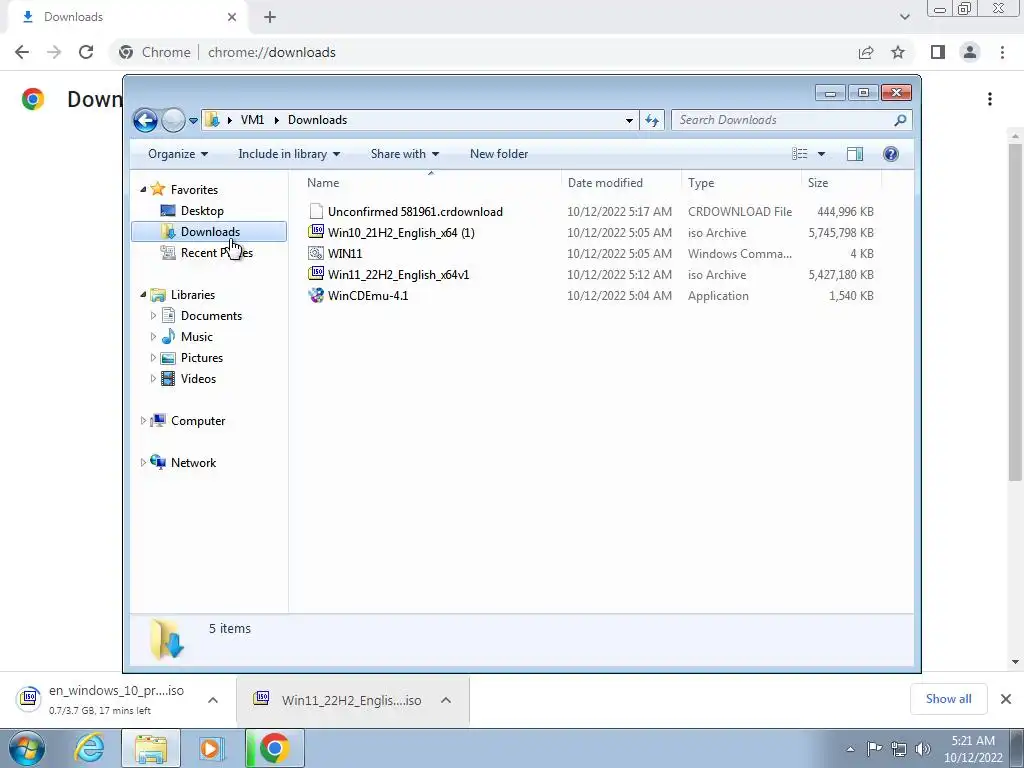
Task: Click Chrome back navigation arrow
Action: tap(22, 52)
